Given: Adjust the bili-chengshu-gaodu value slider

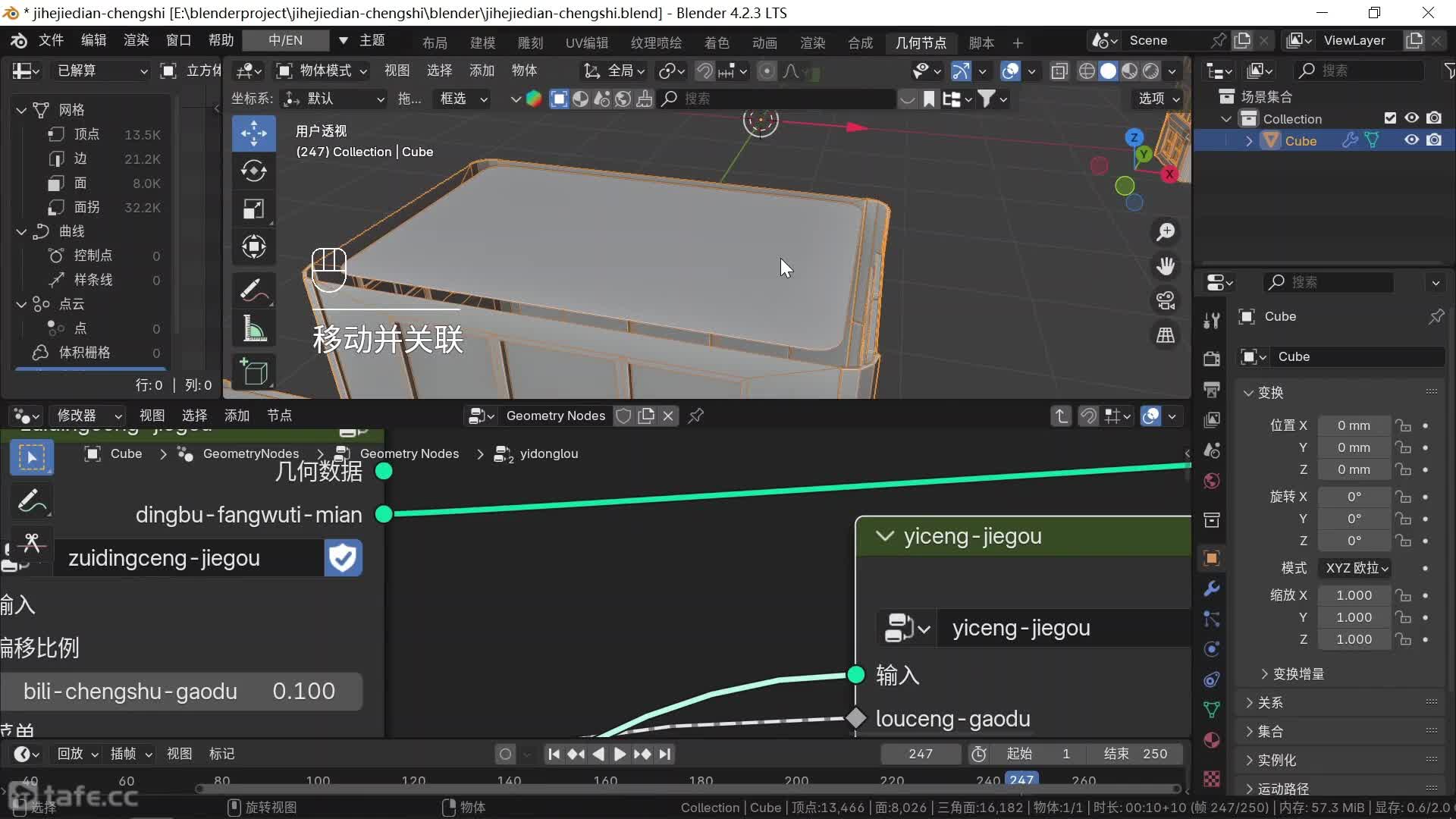Looking at the screenshot, I should click(180, 691).
